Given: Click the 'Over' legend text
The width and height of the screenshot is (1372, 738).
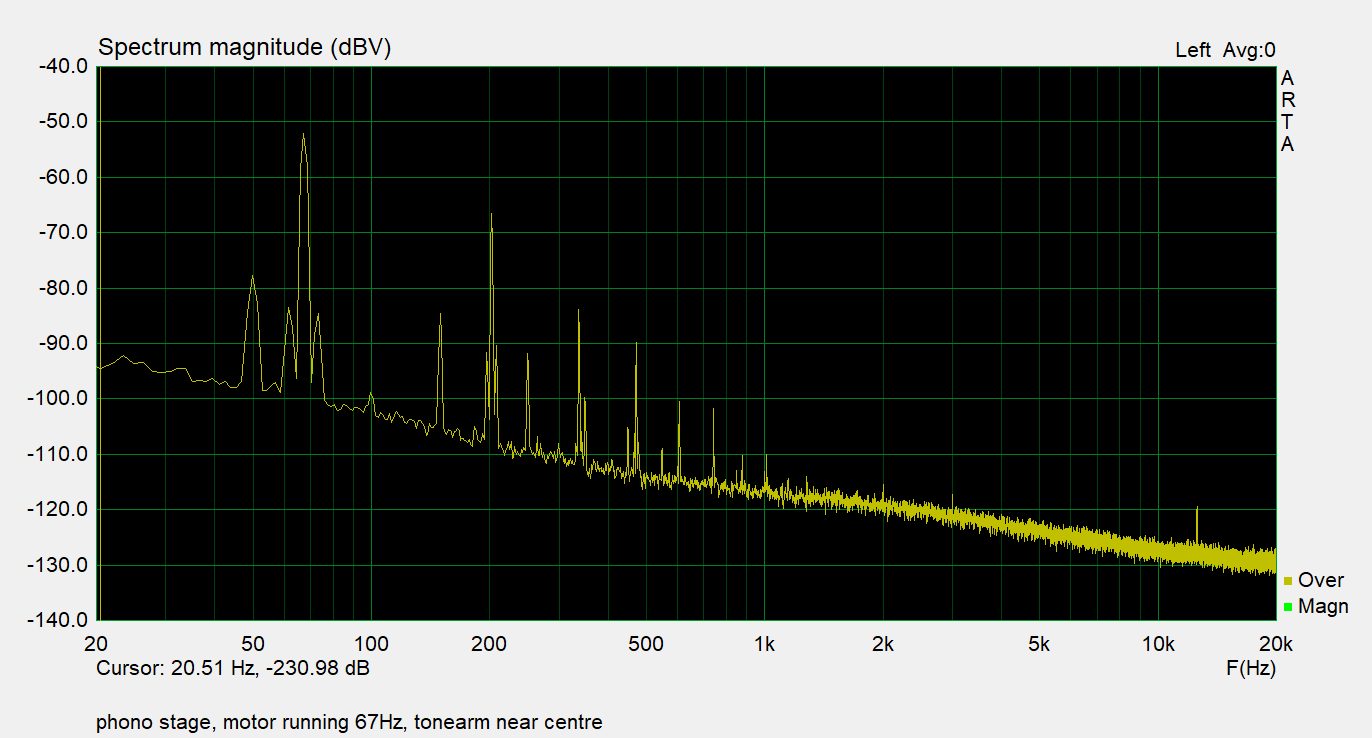Looking at the screenshot, I should (x=1321, y=580).
